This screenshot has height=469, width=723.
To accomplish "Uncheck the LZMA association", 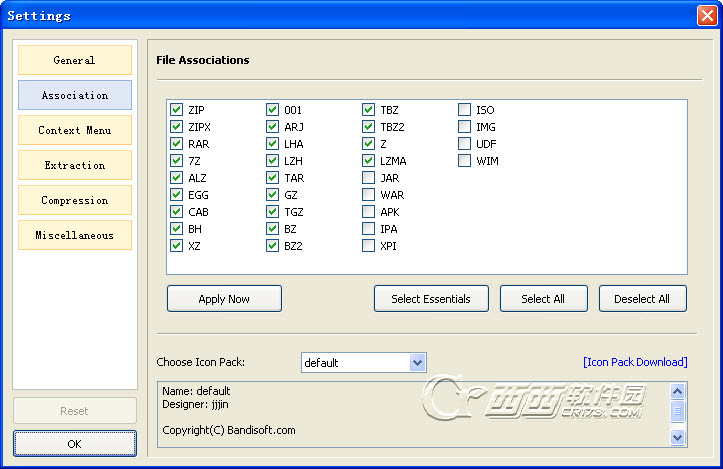I will point(369,161).
